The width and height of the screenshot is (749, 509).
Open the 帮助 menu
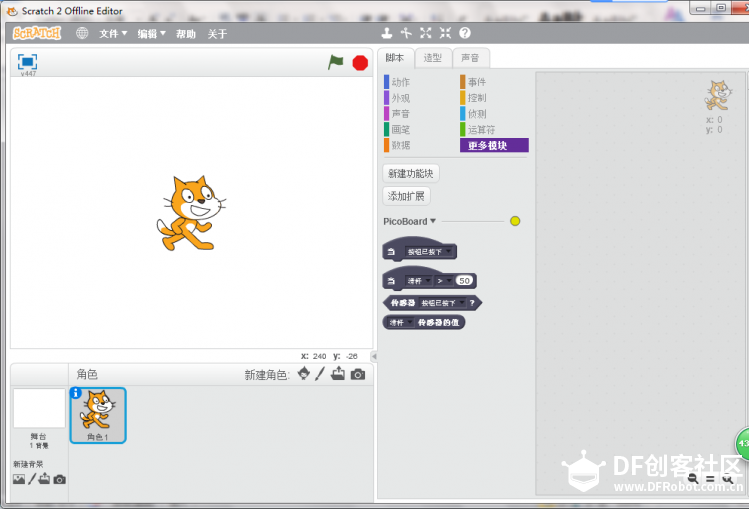186,34
